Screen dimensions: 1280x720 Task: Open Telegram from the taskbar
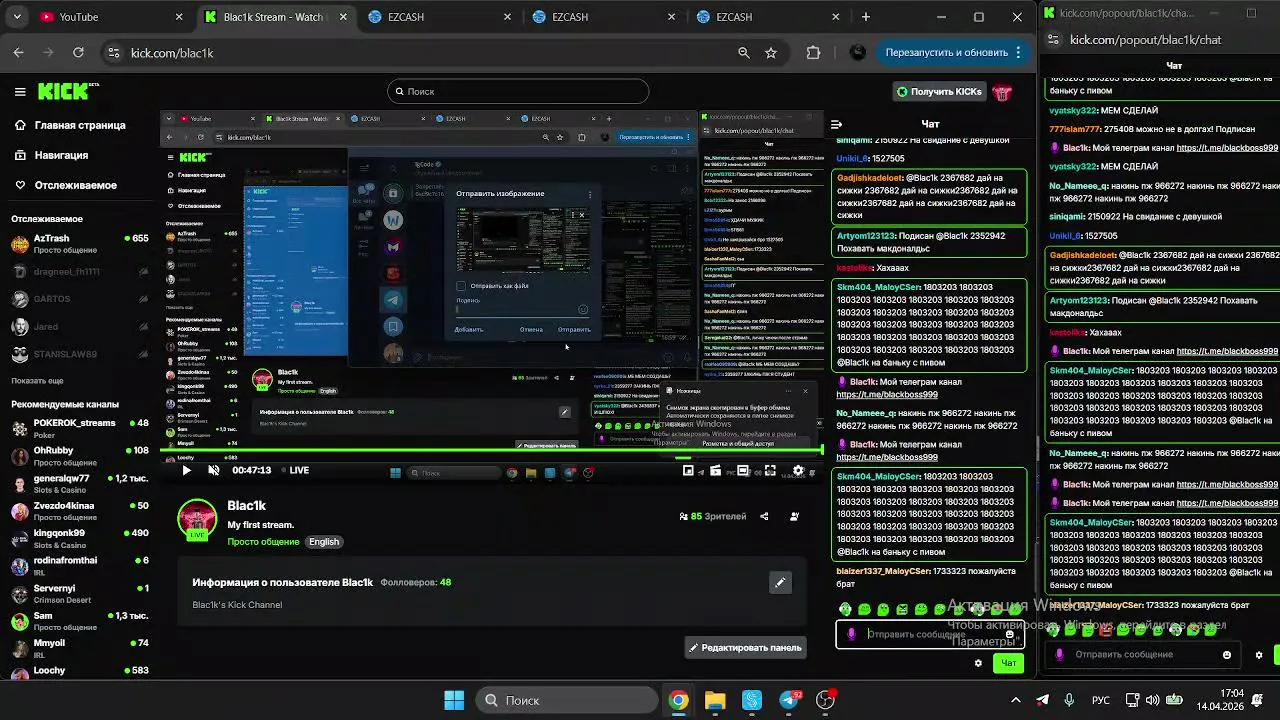click(789, 700)
